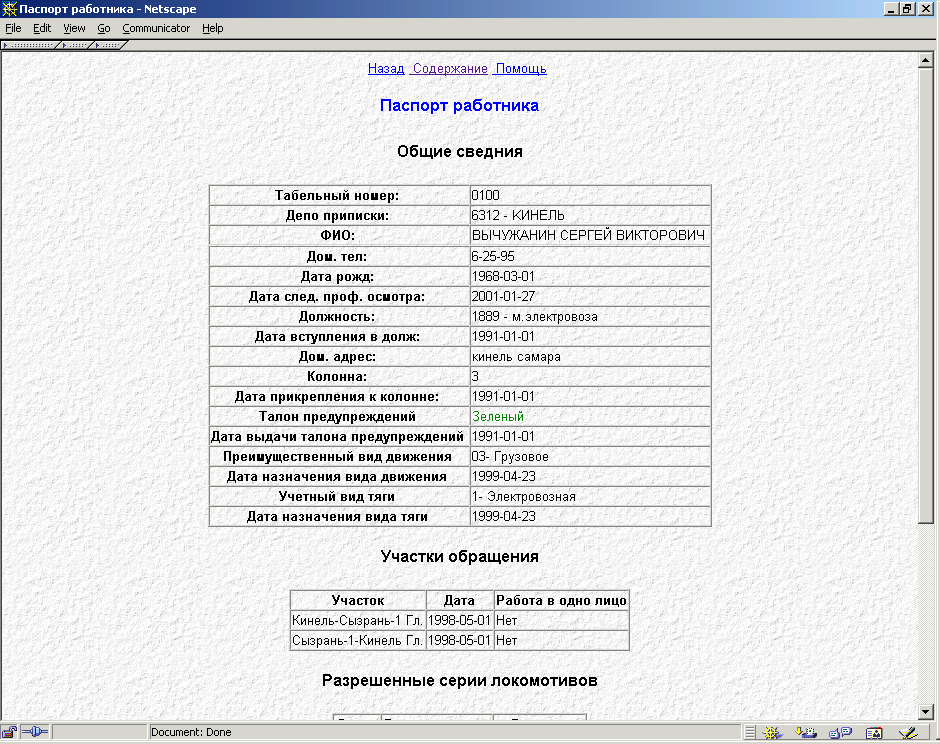This screenshot has width=940, height=744.
Task: Select the Табельный номер value 0100
Action: [x=486, y=195]
